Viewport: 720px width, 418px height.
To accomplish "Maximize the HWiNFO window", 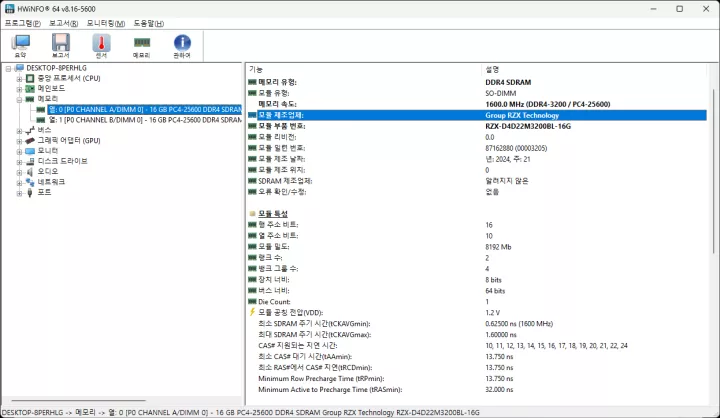I will [x=680, y=9].
